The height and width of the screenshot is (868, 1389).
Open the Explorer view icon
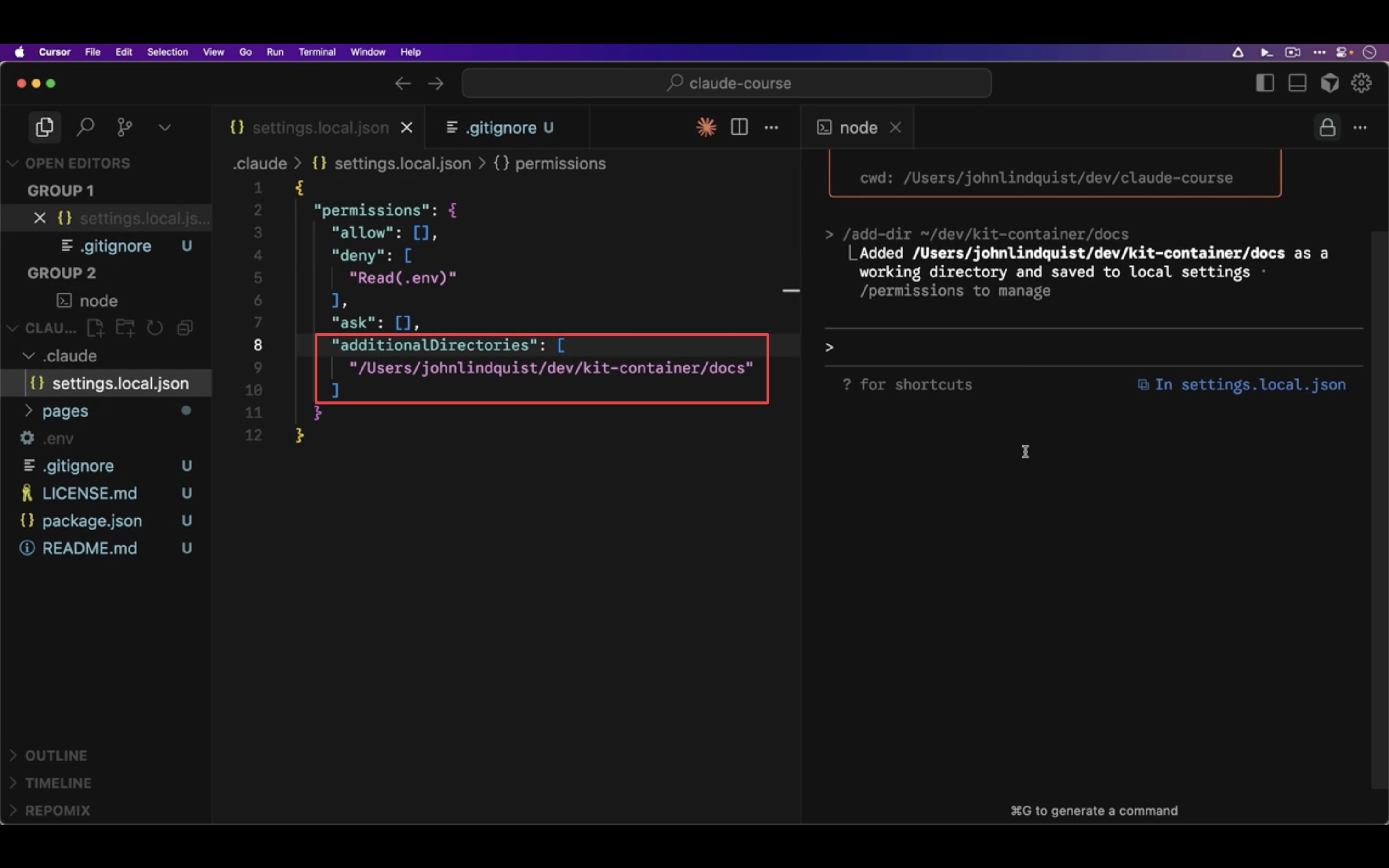(44, 127)
